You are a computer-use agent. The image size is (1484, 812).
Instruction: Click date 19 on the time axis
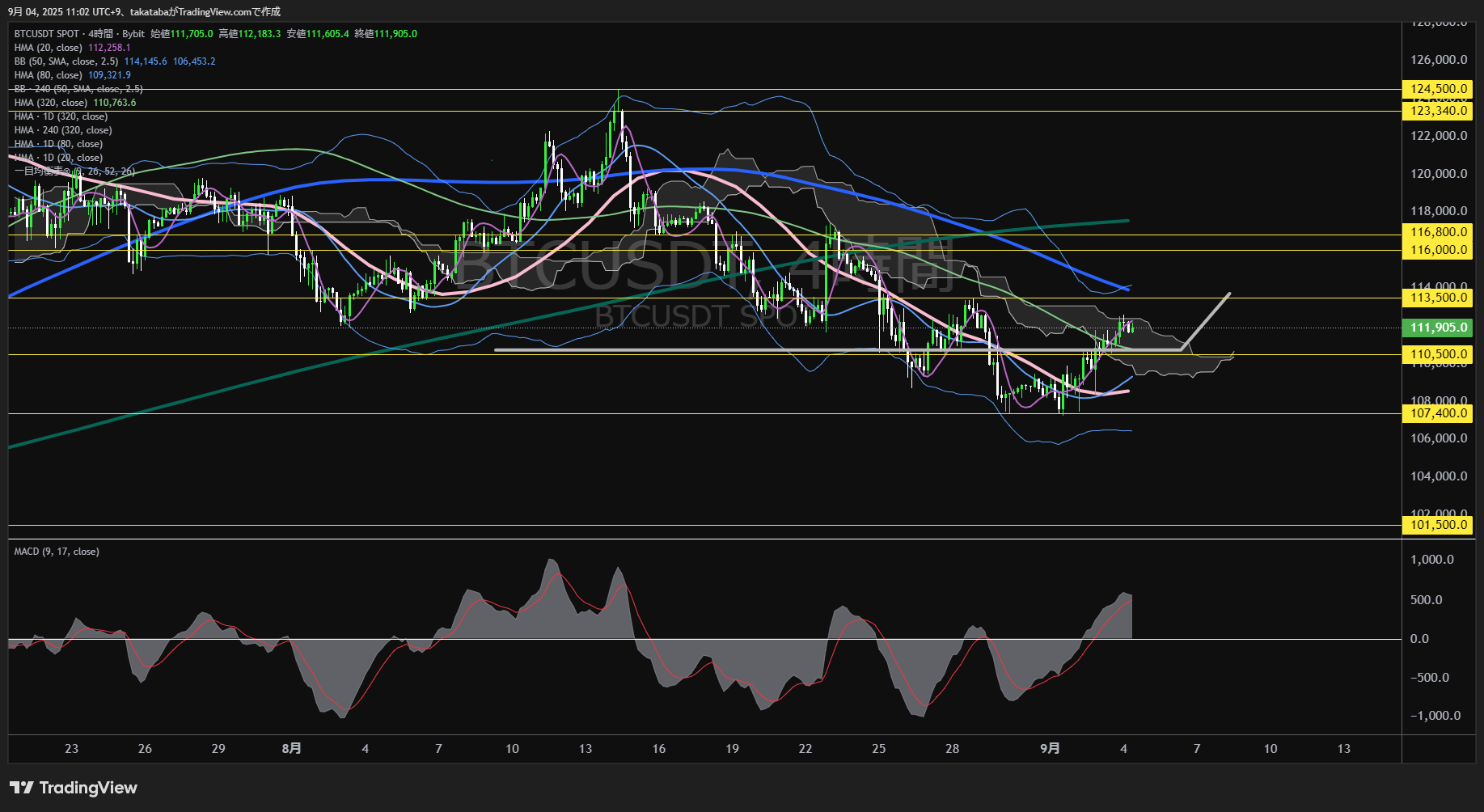click(x=732, y=749)
